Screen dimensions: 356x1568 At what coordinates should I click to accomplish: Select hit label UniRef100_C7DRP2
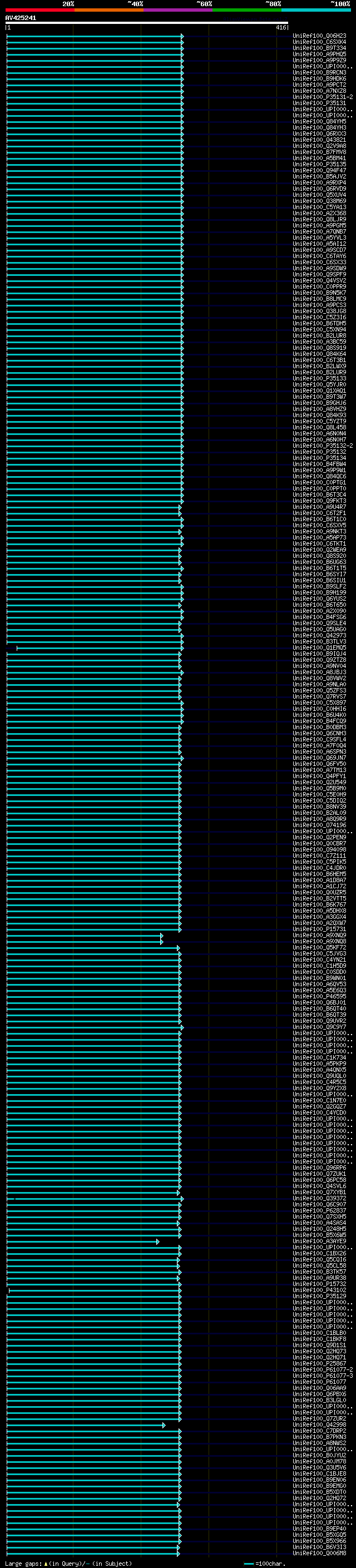coord(319,1431)
